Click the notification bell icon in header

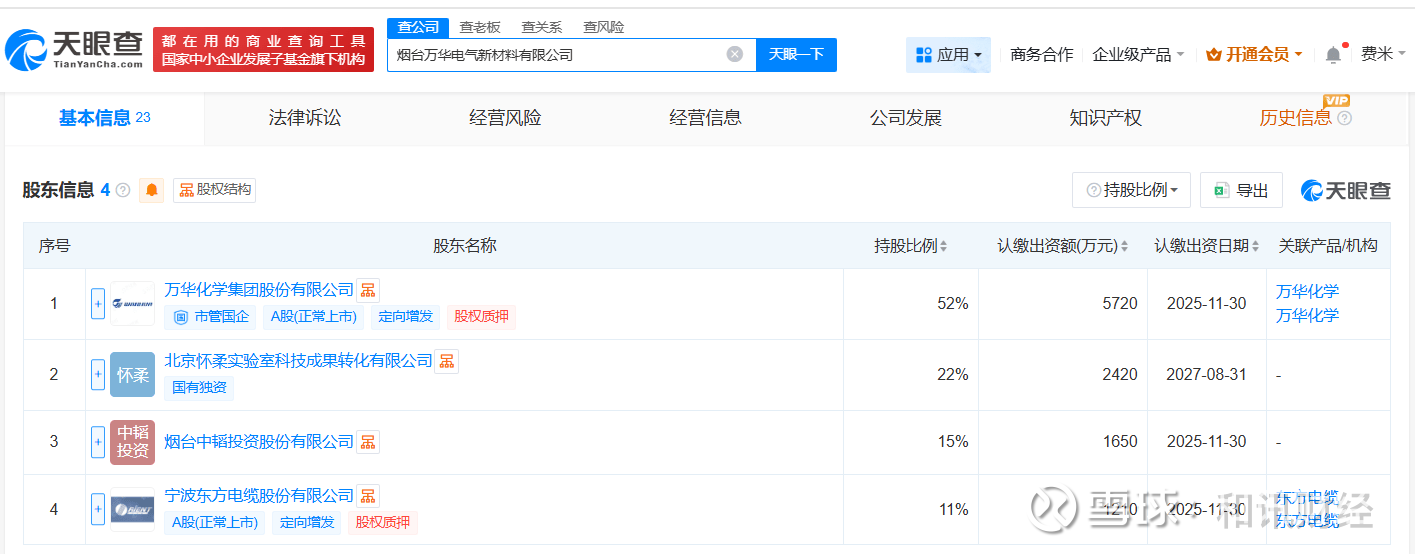tap(1333, 55)
